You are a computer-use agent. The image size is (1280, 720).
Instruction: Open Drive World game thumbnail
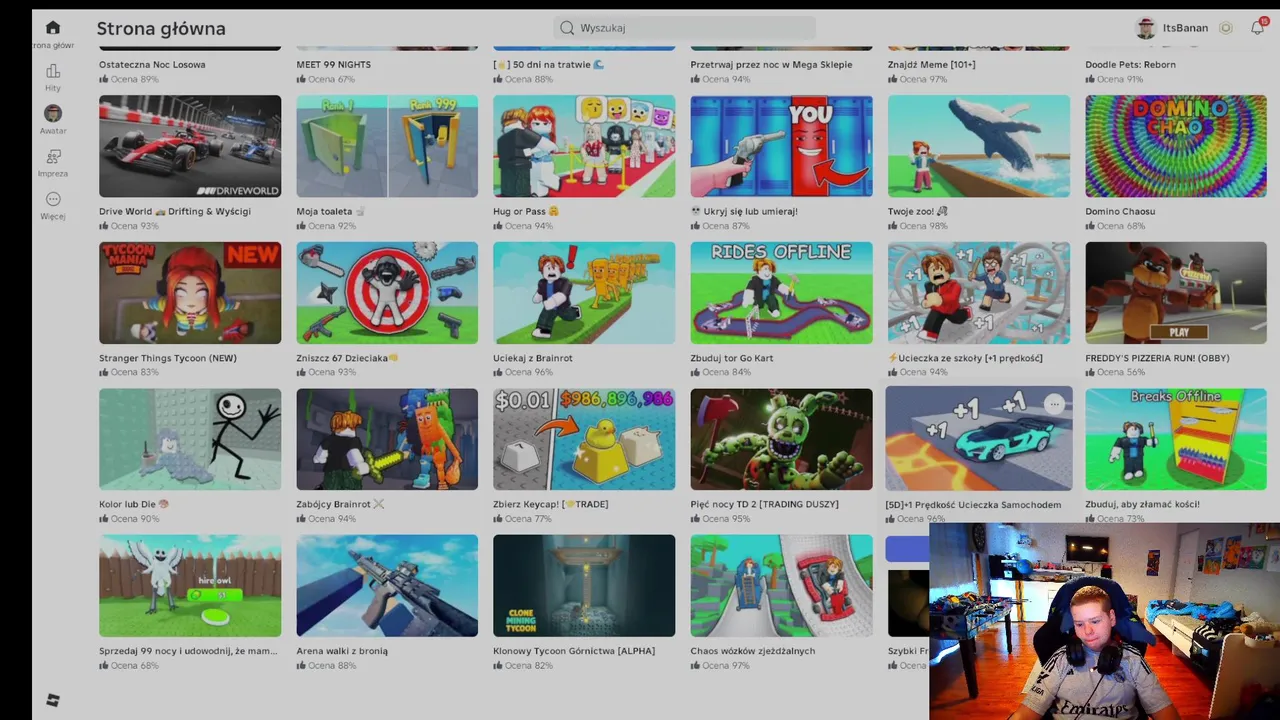tap(190, 146)
